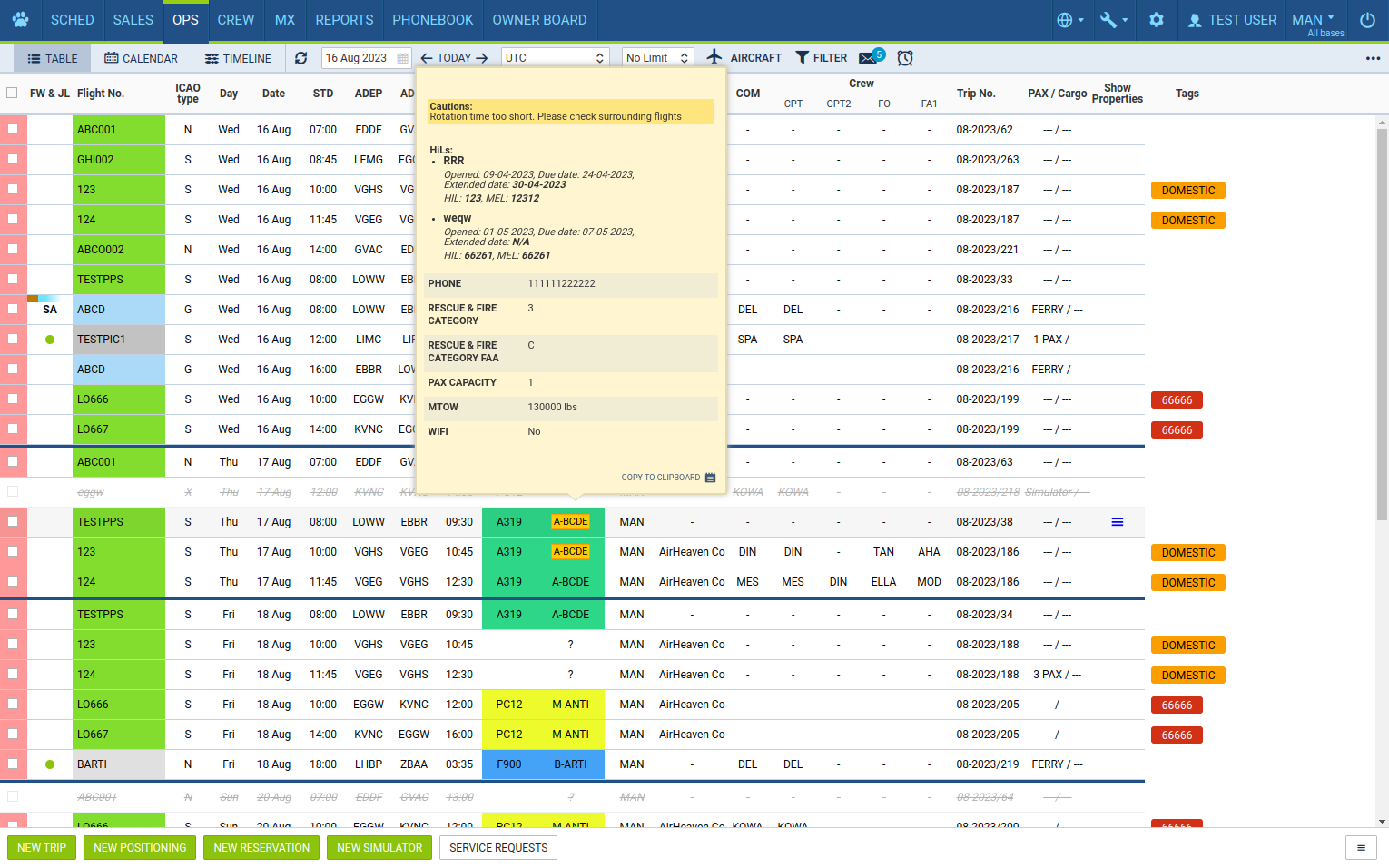Click the NEW TRIP button
The image size is (1389, 868).
42,848
